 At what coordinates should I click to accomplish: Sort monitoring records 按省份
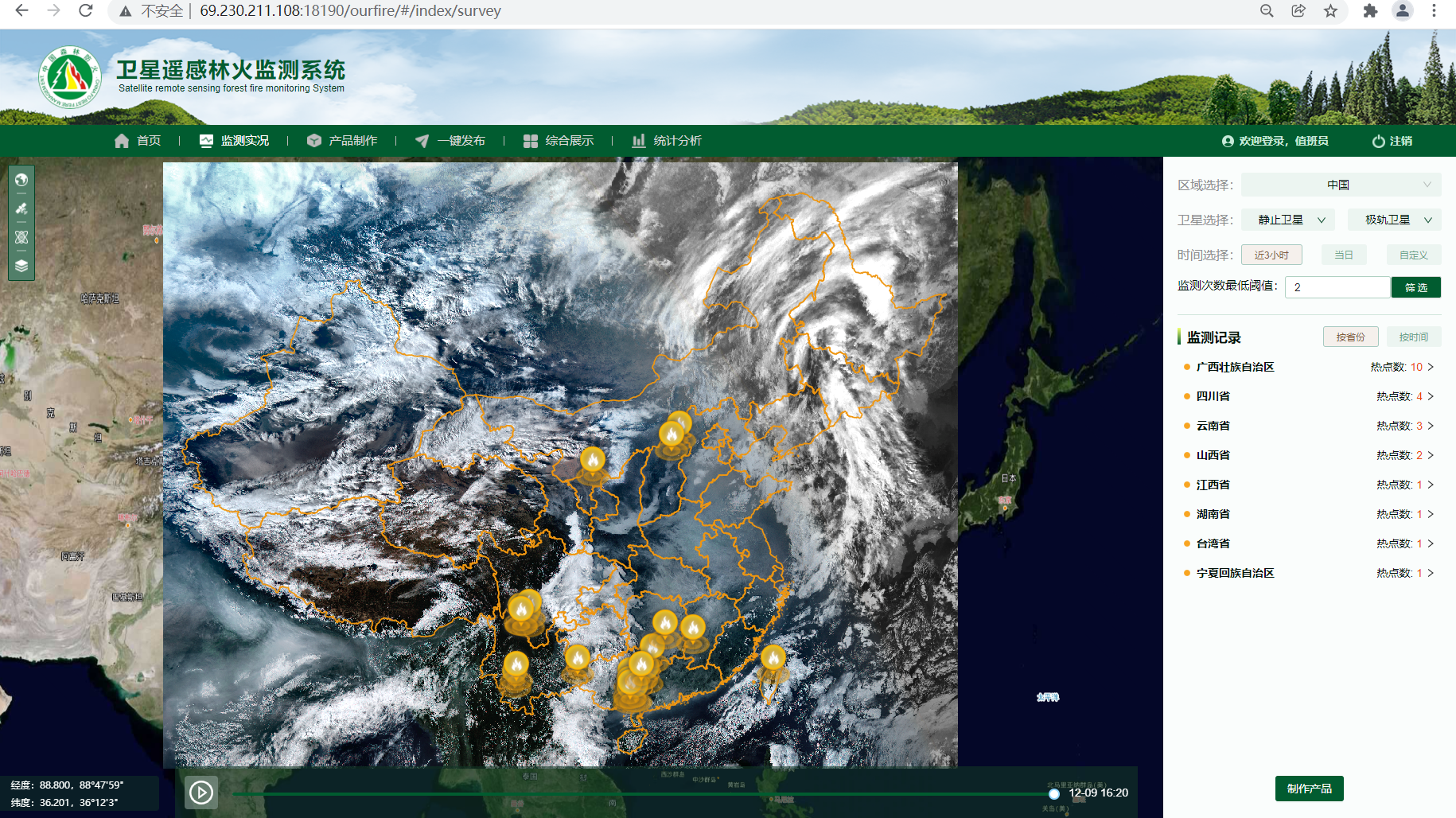click(1350, 337)
